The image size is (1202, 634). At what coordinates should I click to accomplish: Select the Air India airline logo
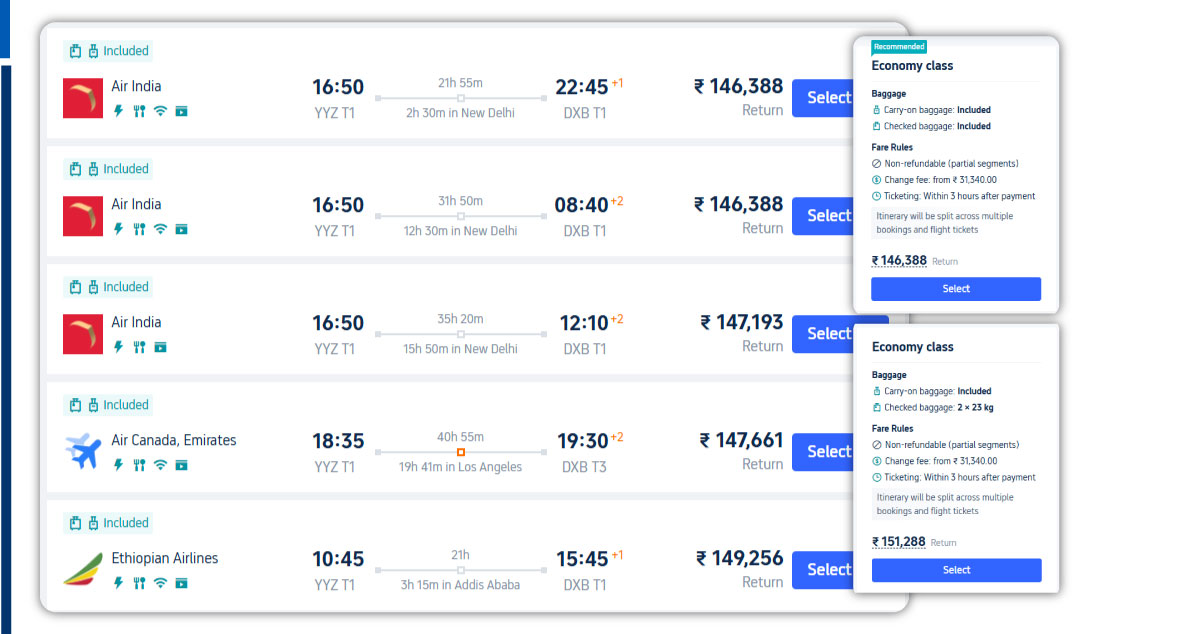pos(83,98)
